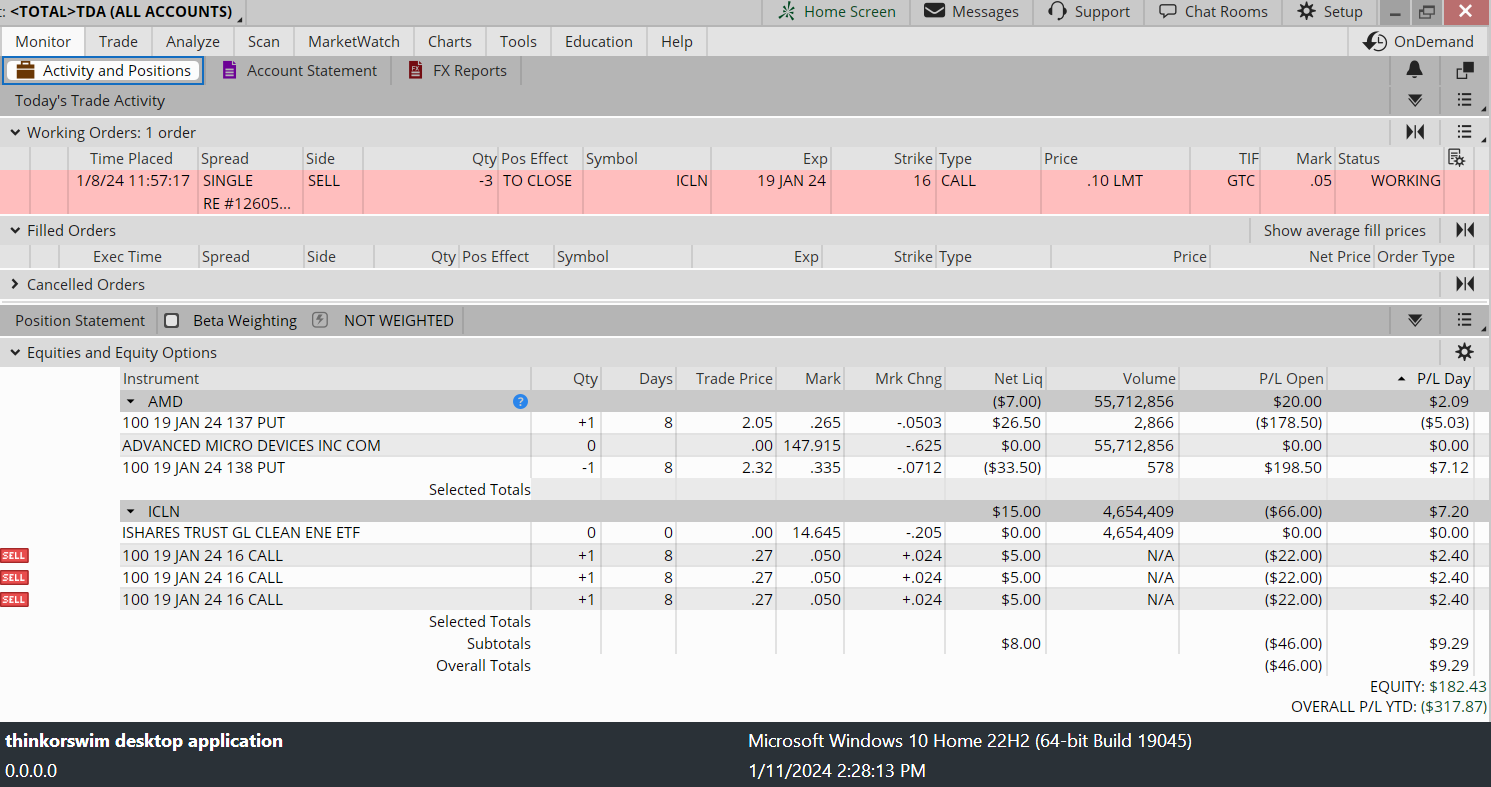Screen dimensions: 1491x787
Task: Select the Monitor tab
Action: click(43, 42)
